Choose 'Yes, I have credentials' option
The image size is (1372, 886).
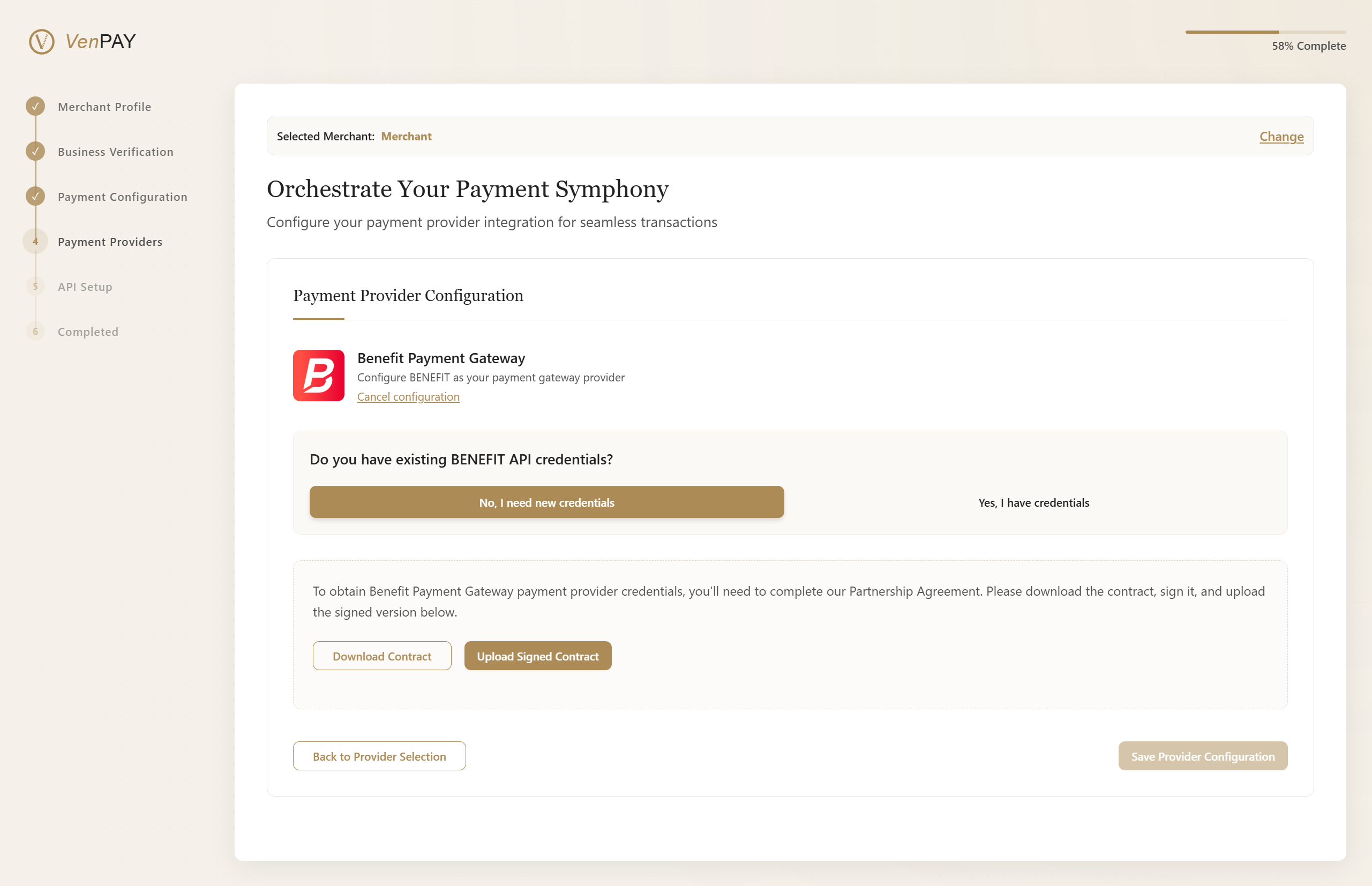[x=1034, y=502]
